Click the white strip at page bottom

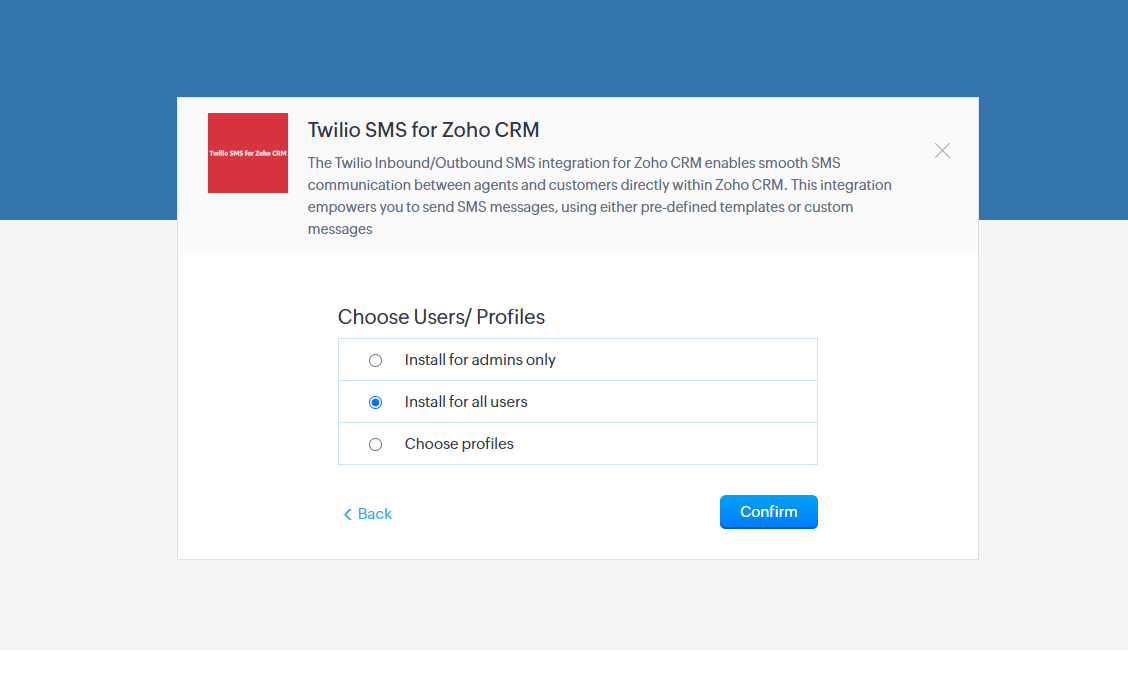tap(564, 662)
